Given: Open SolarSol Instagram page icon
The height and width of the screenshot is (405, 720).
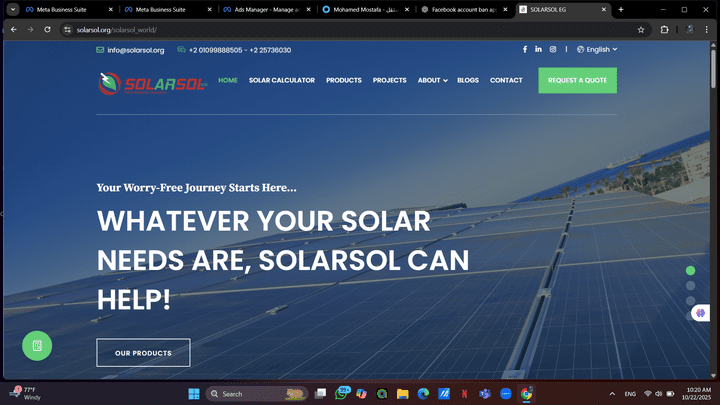Looking at the screenshot, I should tap(553, 49).
